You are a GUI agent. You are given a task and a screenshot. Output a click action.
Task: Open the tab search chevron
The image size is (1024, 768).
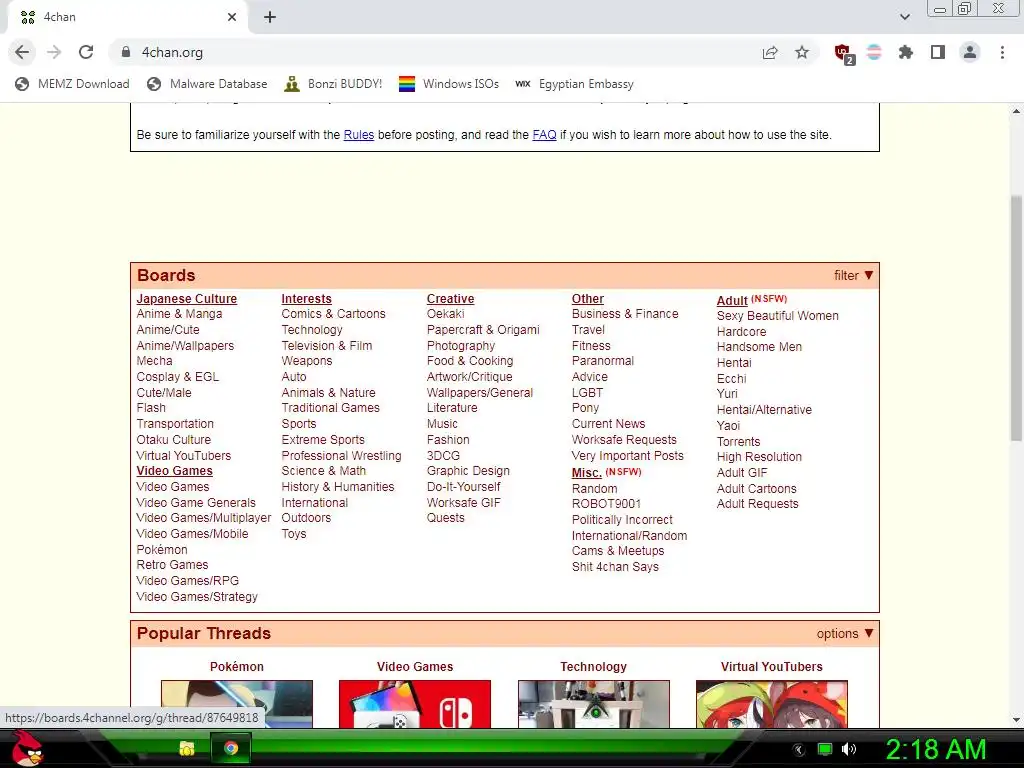click(905, 17)
